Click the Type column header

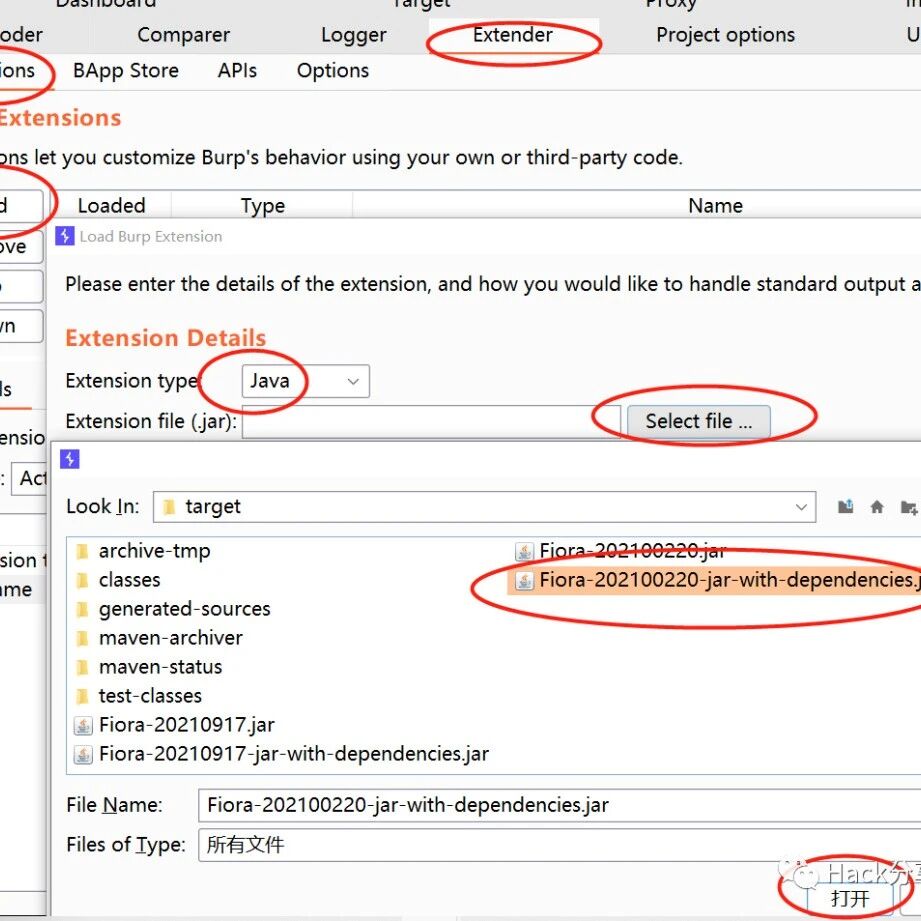point(263,206)
